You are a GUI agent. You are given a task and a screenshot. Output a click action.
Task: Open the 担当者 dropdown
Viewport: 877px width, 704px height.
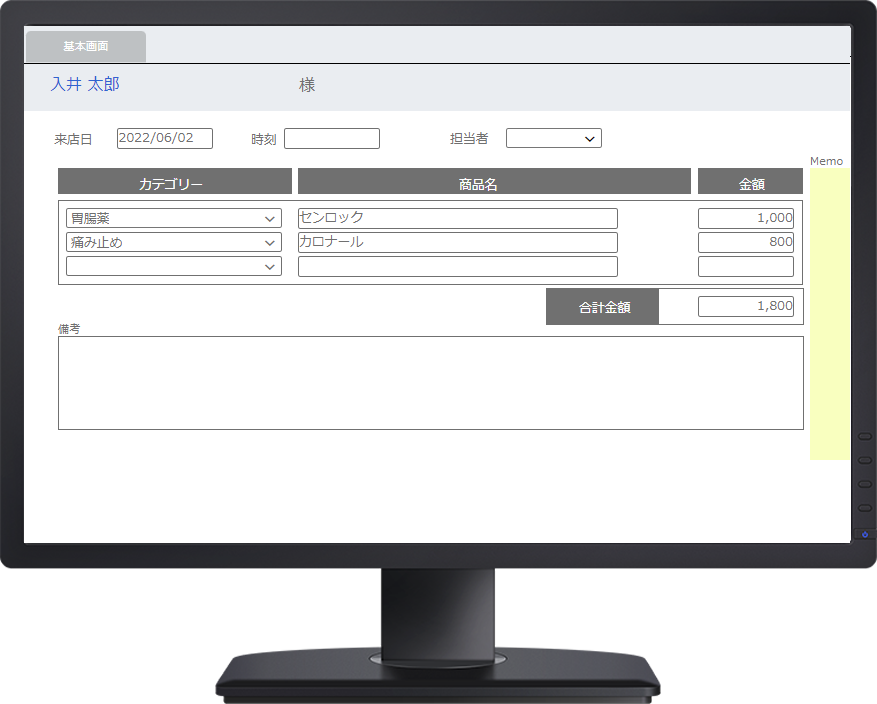[554, 139]
